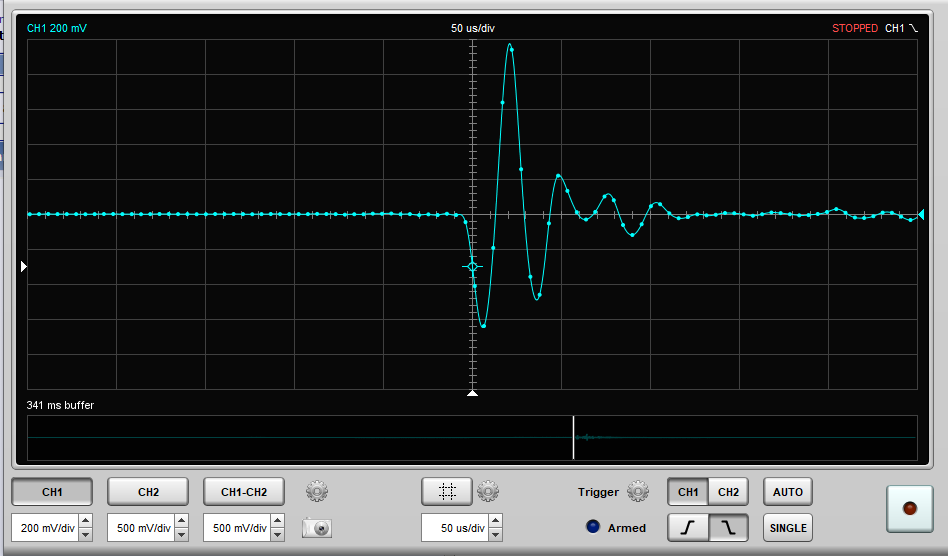Click the red record/run button
Image resolution: width=948 pixels, height=556 pixels.
coord(909,509)
